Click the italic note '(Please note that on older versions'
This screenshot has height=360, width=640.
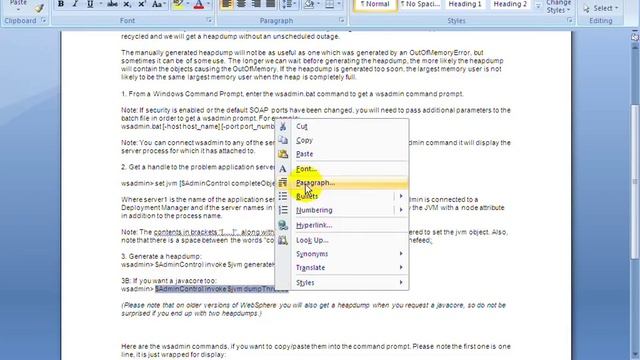tap(313, 309)
